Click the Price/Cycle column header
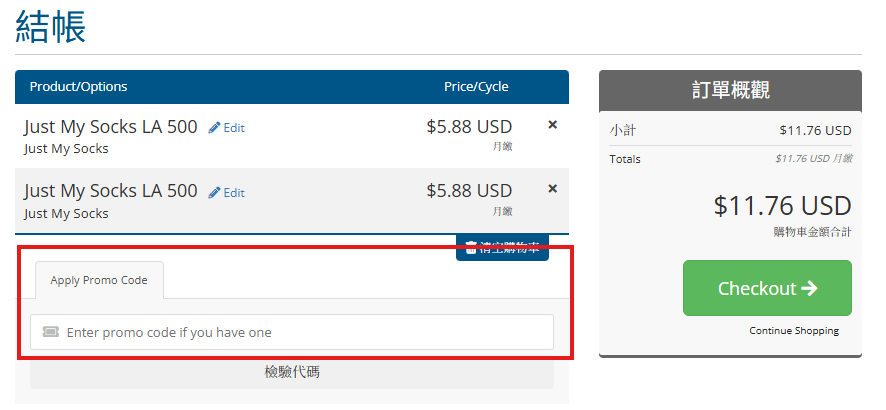The width and height of the screenshot is (886, 410). 476,87
